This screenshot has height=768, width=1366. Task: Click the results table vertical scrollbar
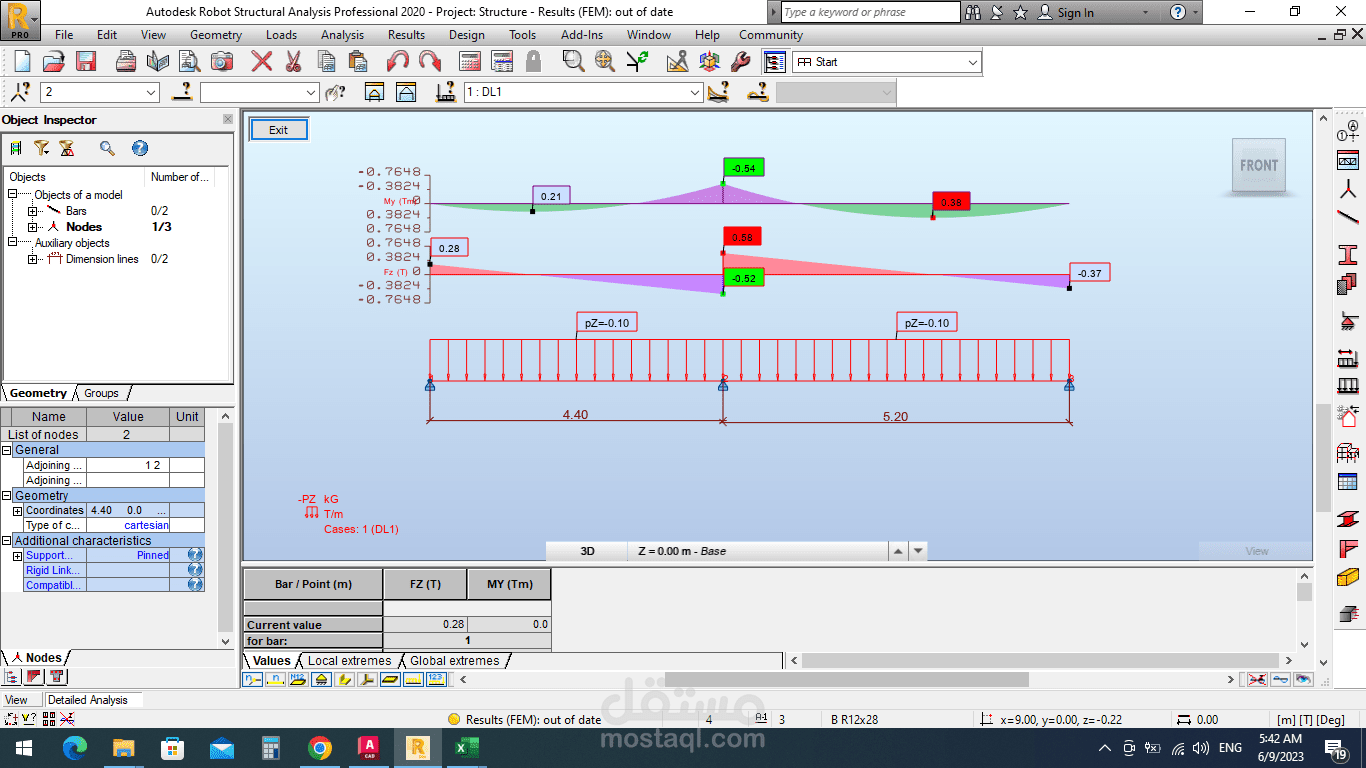1304,610
